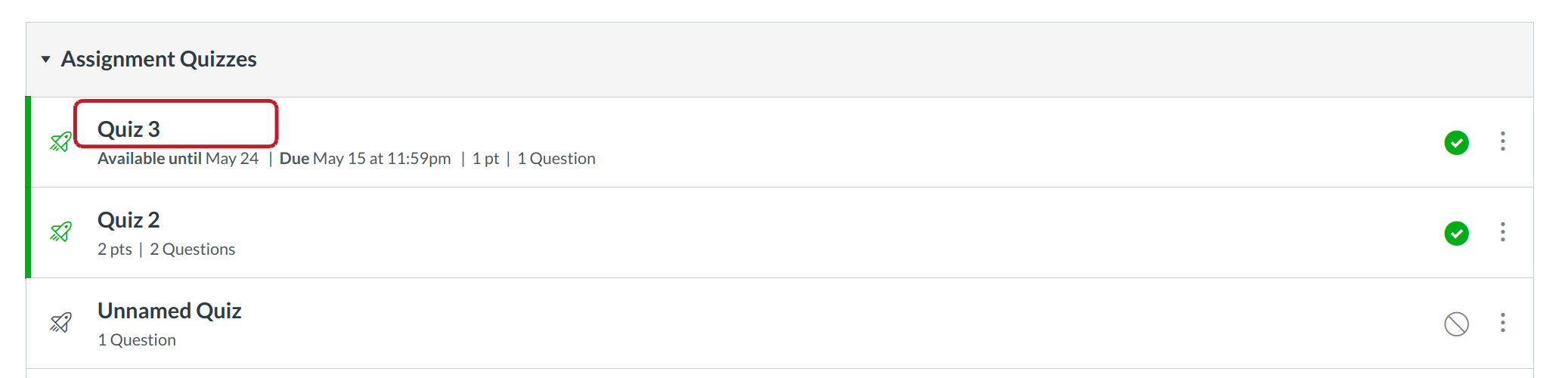Publish Unnamed Quiz using the unpublished icon

coord(1456,324)
